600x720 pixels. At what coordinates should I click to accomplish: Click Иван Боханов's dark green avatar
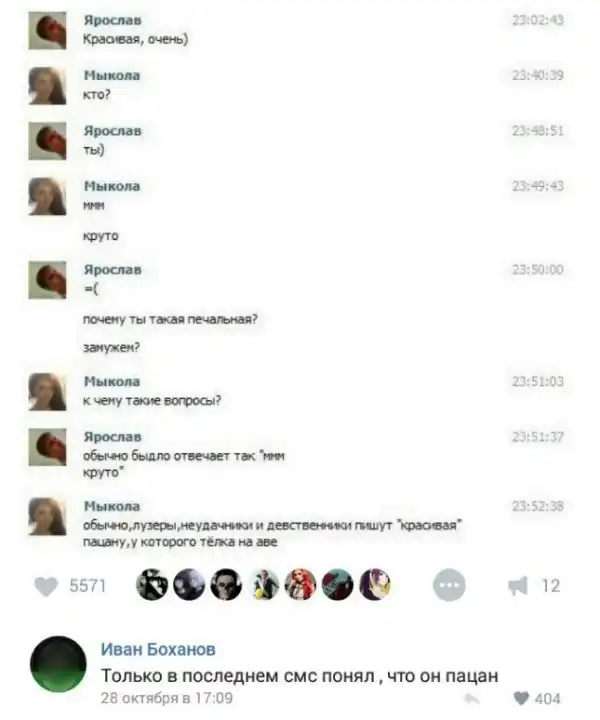58,664
